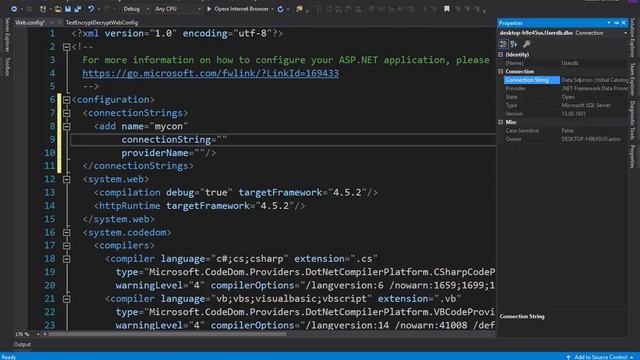Select the Version property row

566,114
